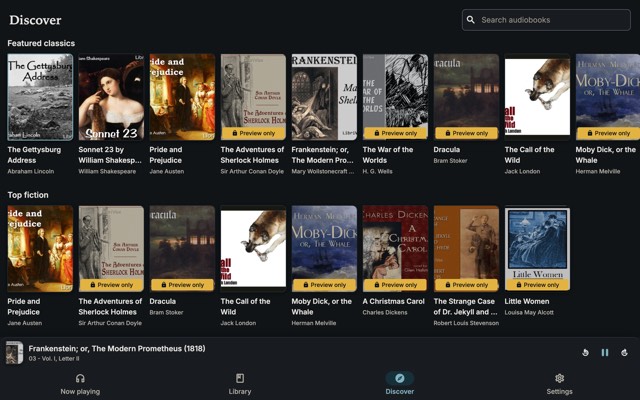Click the search magnifier icon
Screen dimensions: 640x400
tap(471, 20)
